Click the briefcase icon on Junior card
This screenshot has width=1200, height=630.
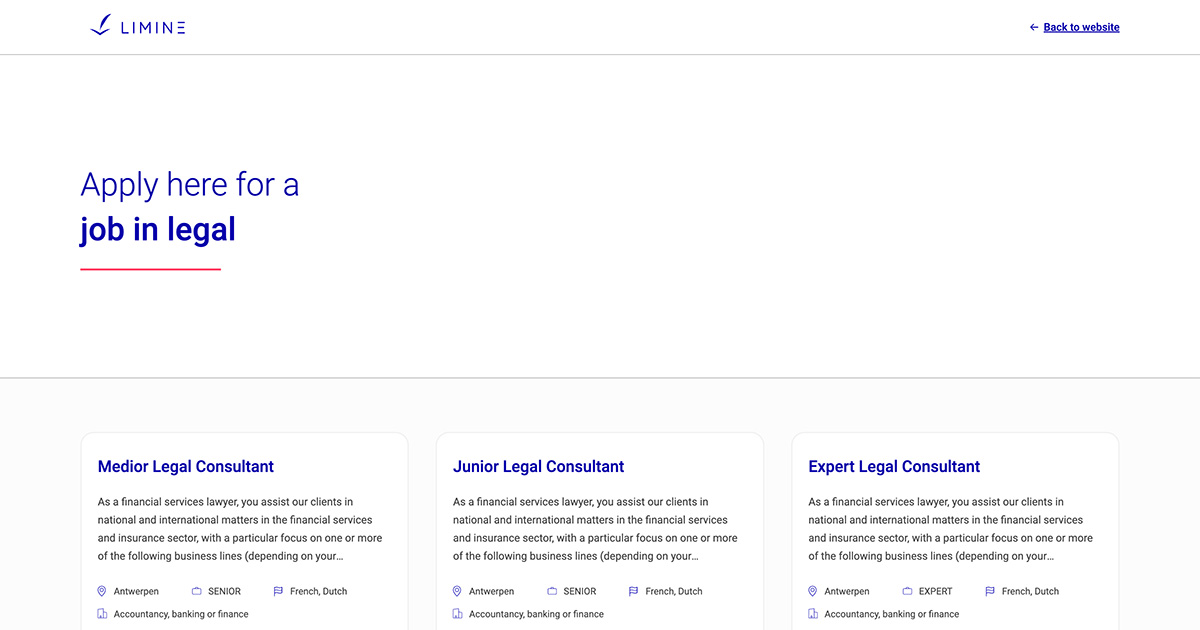tap(552, 591)
